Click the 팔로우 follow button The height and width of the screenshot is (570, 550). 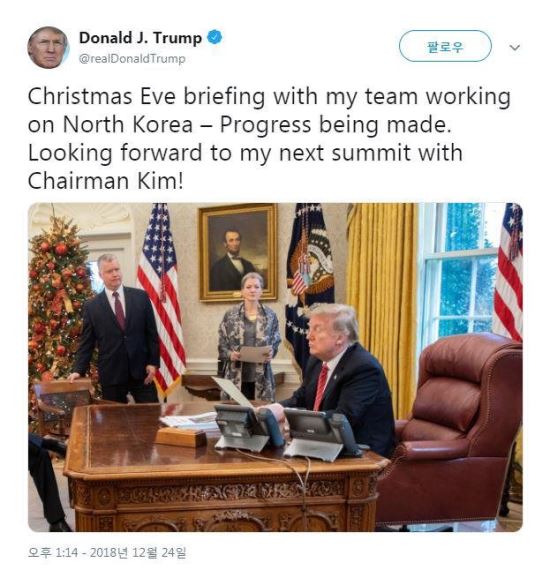click(x=445, y=46)
